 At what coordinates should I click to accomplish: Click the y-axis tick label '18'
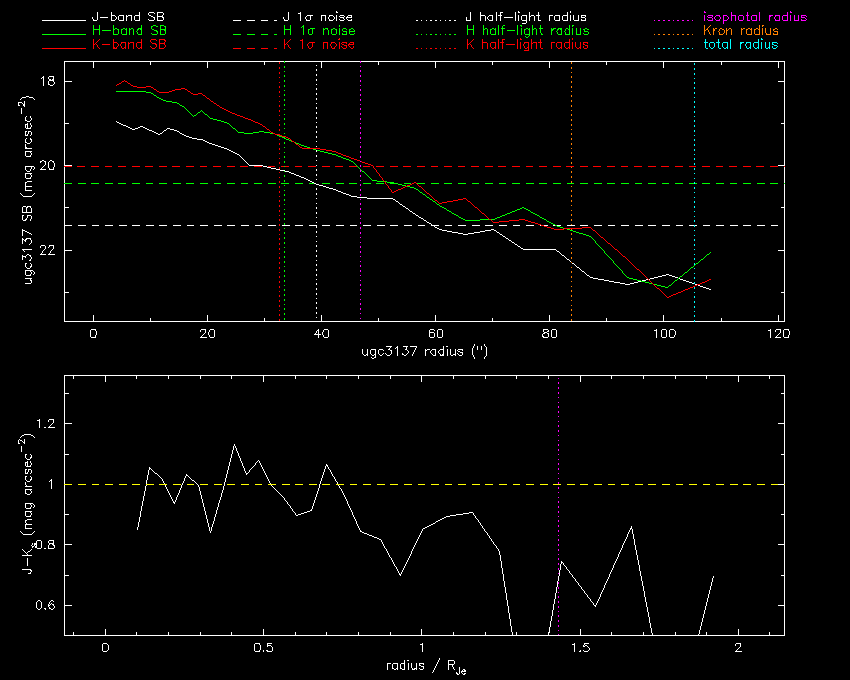[x=48, y=81]
